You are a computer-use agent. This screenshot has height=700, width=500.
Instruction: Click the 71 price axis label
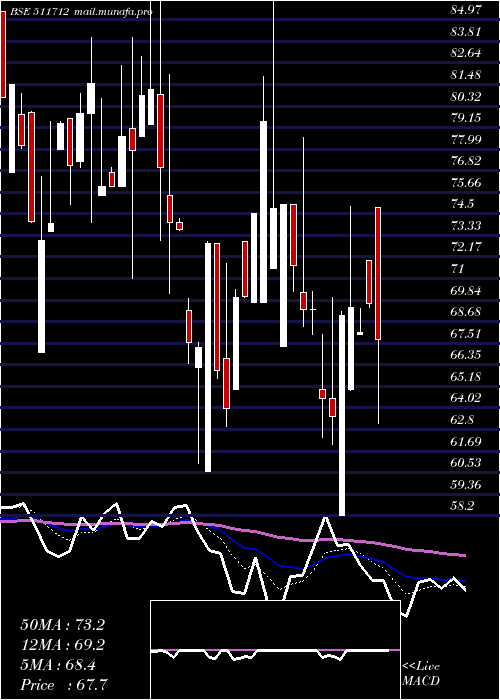tap(458, 268)
